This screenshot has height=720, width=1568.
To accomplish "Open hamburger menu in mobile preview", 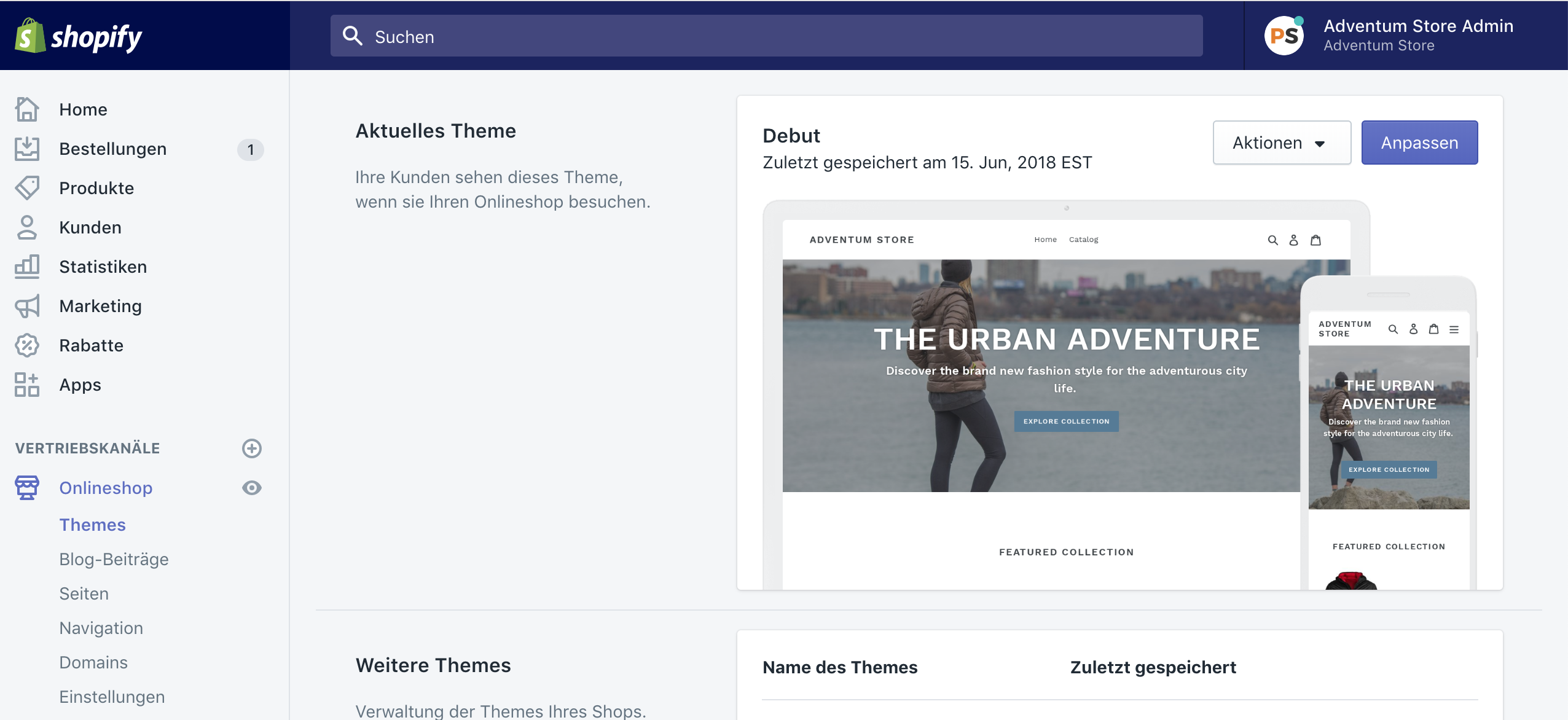I will point(1454,329).
